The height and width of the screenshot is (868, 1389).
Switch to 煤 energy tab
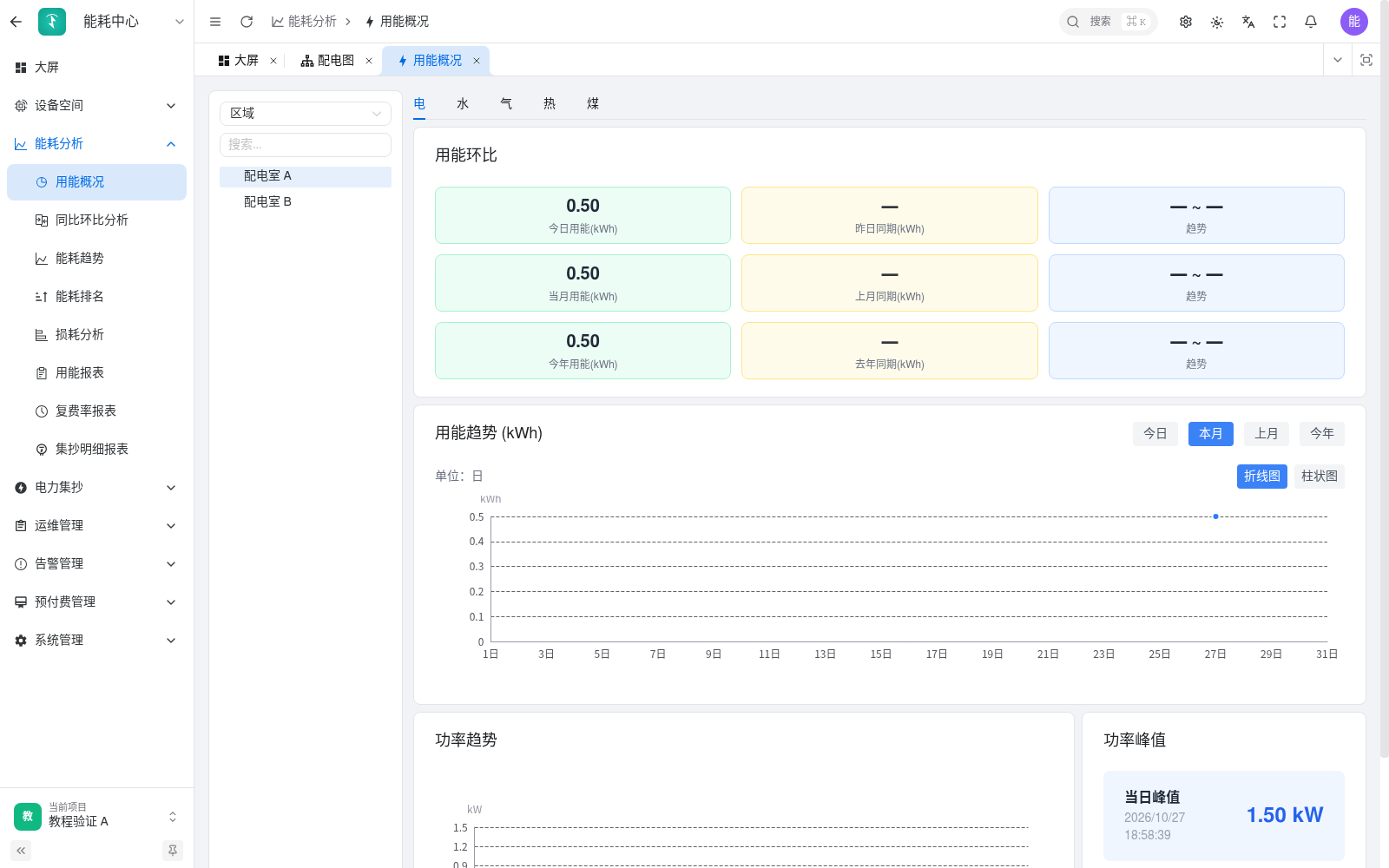(x=593, y=103)
